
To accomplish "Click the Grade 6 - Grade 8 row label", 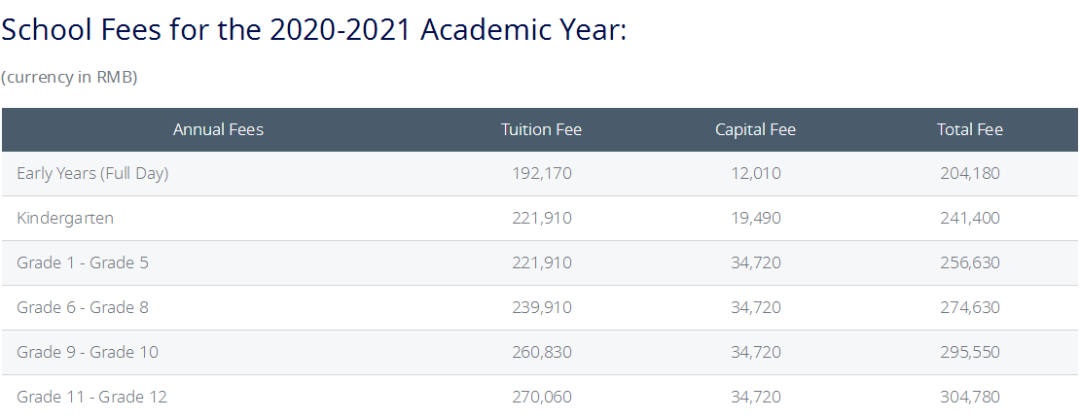I will coord(83,308).
